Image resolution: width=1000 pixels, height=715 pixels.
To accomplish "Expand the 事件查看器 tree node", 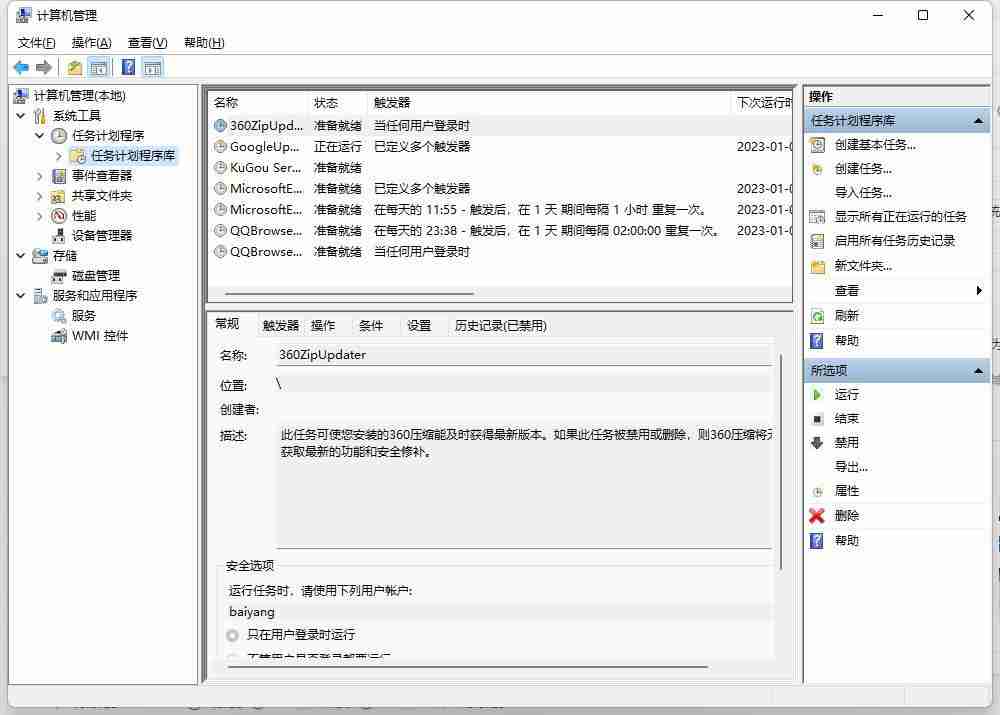I will pyautogui.click(x=40, y=176).
